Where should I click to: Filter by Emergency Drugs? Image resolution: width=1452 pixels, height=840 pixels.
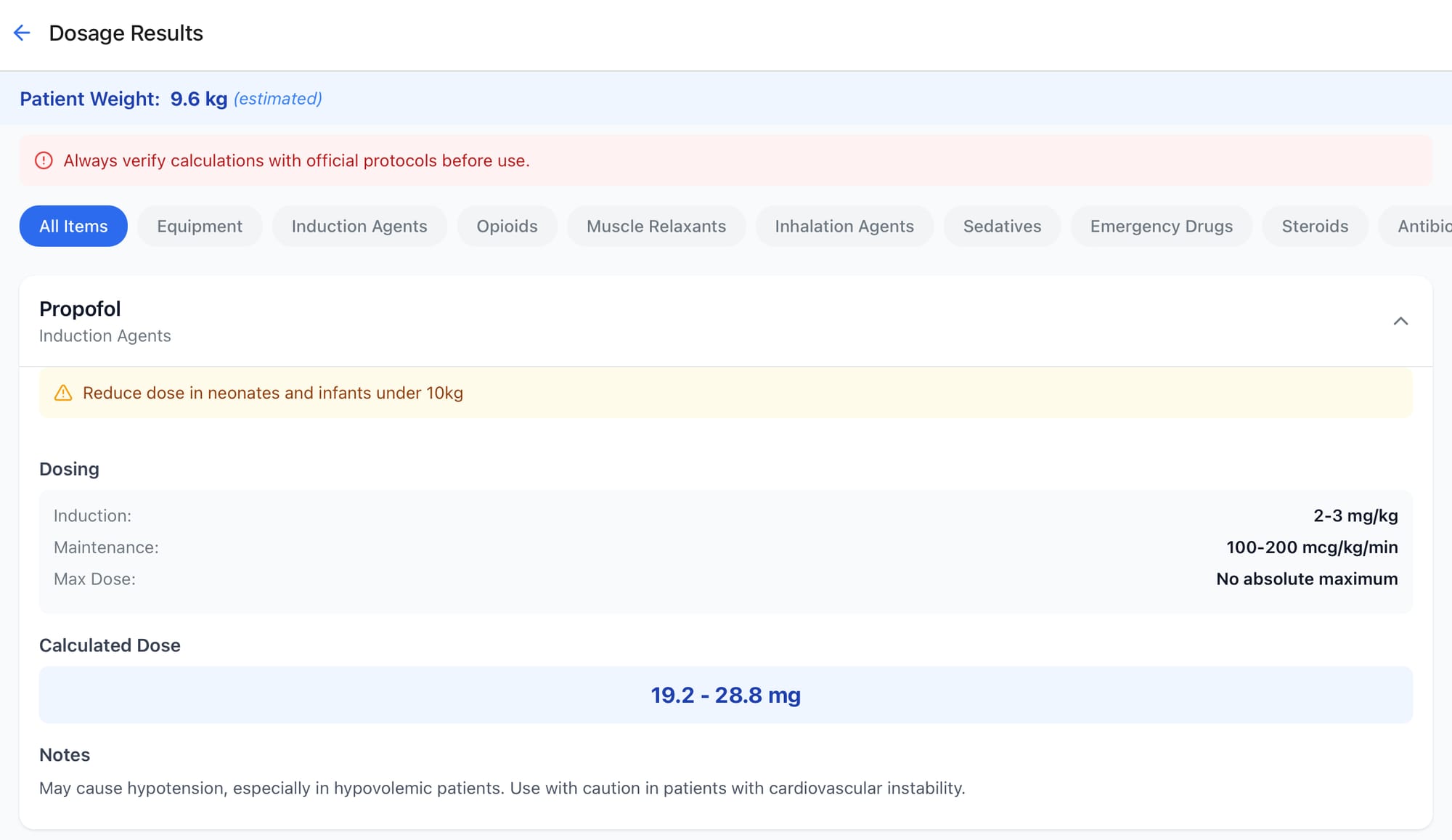(x=1162, y=227)
